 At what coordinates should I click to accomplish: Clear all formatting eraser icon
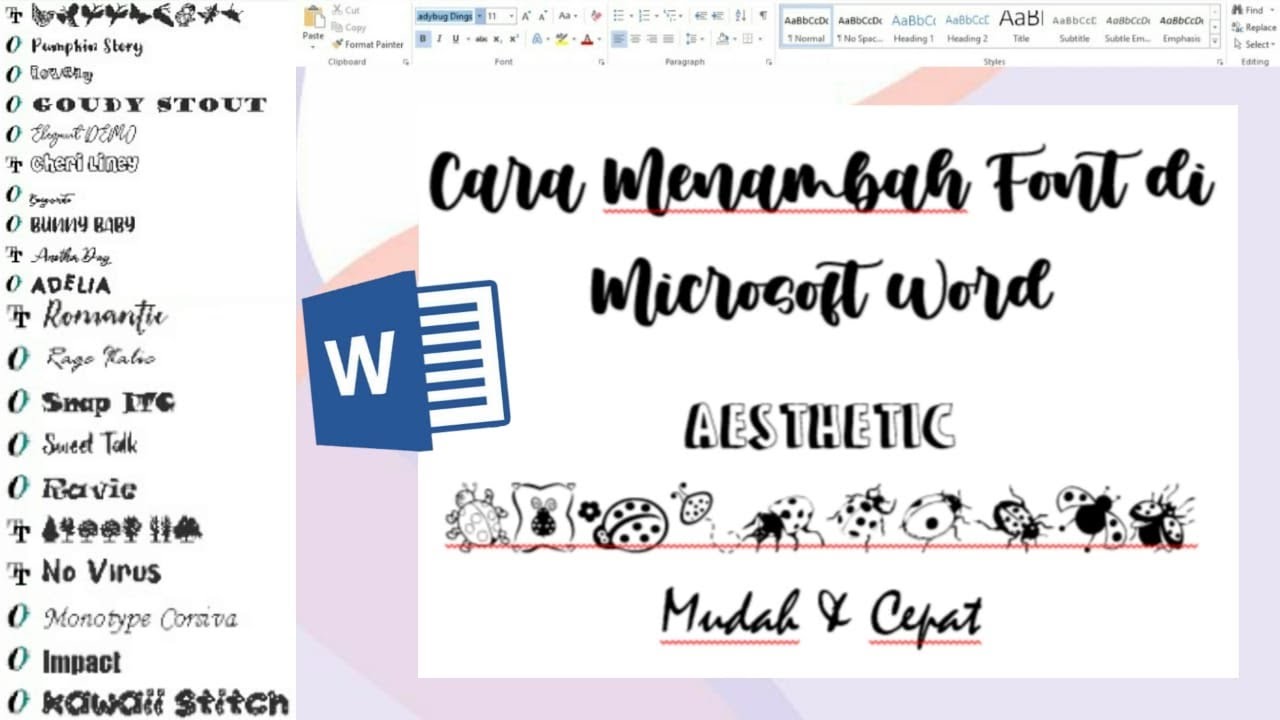click(x=596, y=16)
